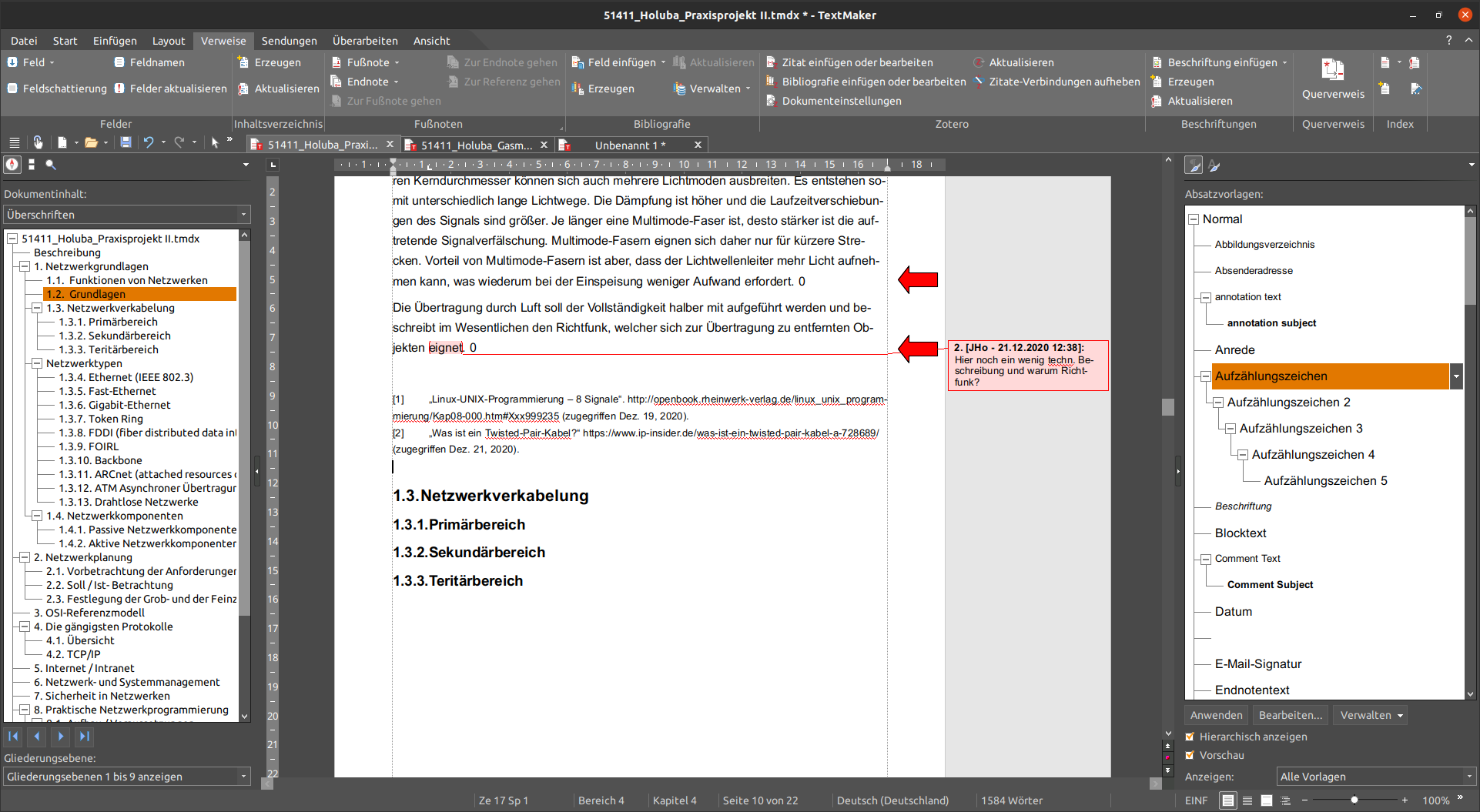This screenshot has height=812, width=1480.
Task: Click the document vertical scrollbar thumb
Action: (x=1168, y=407)
